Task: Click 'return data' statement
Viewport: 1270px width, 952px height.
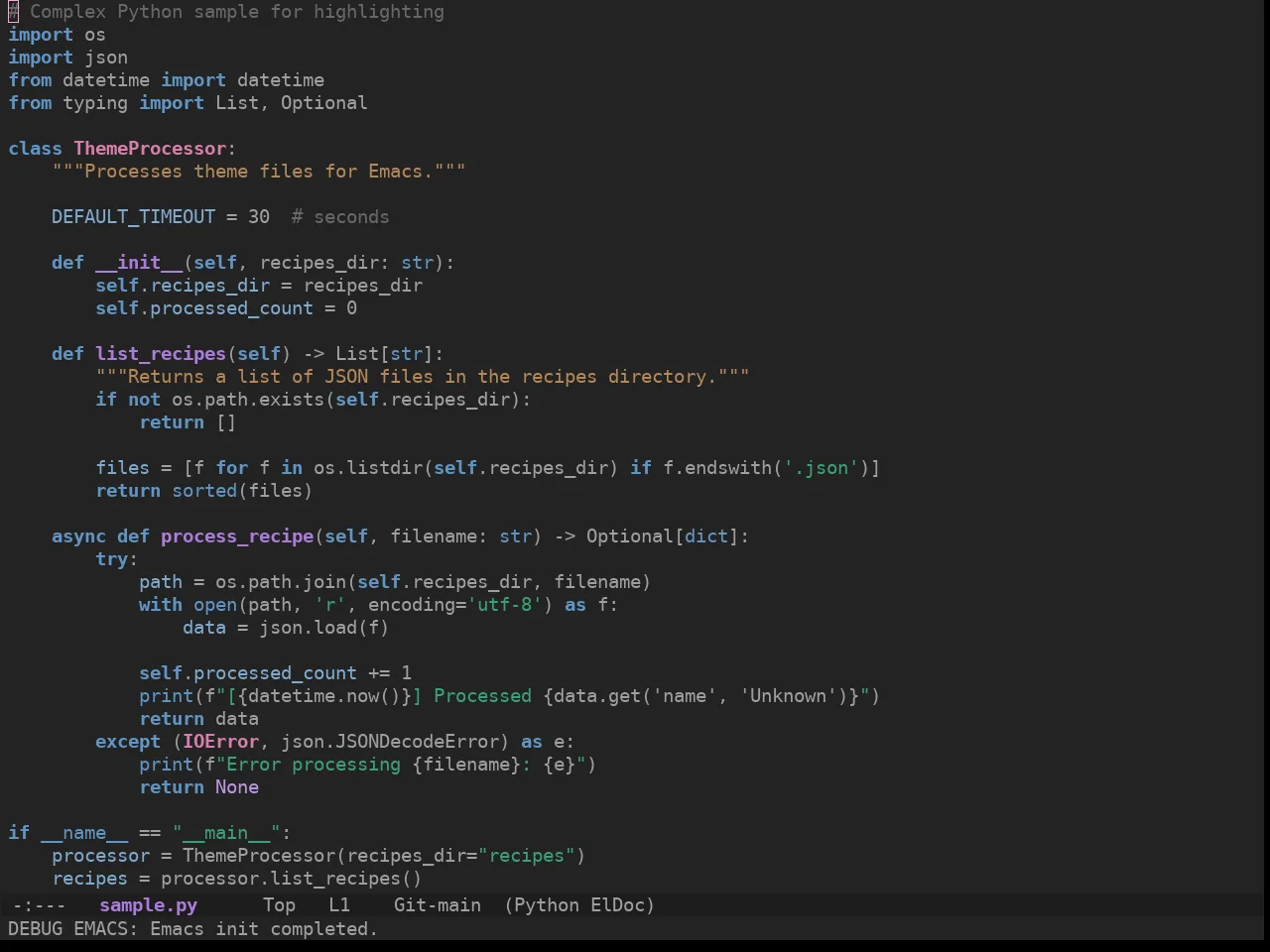Action: tap(198, 719)
